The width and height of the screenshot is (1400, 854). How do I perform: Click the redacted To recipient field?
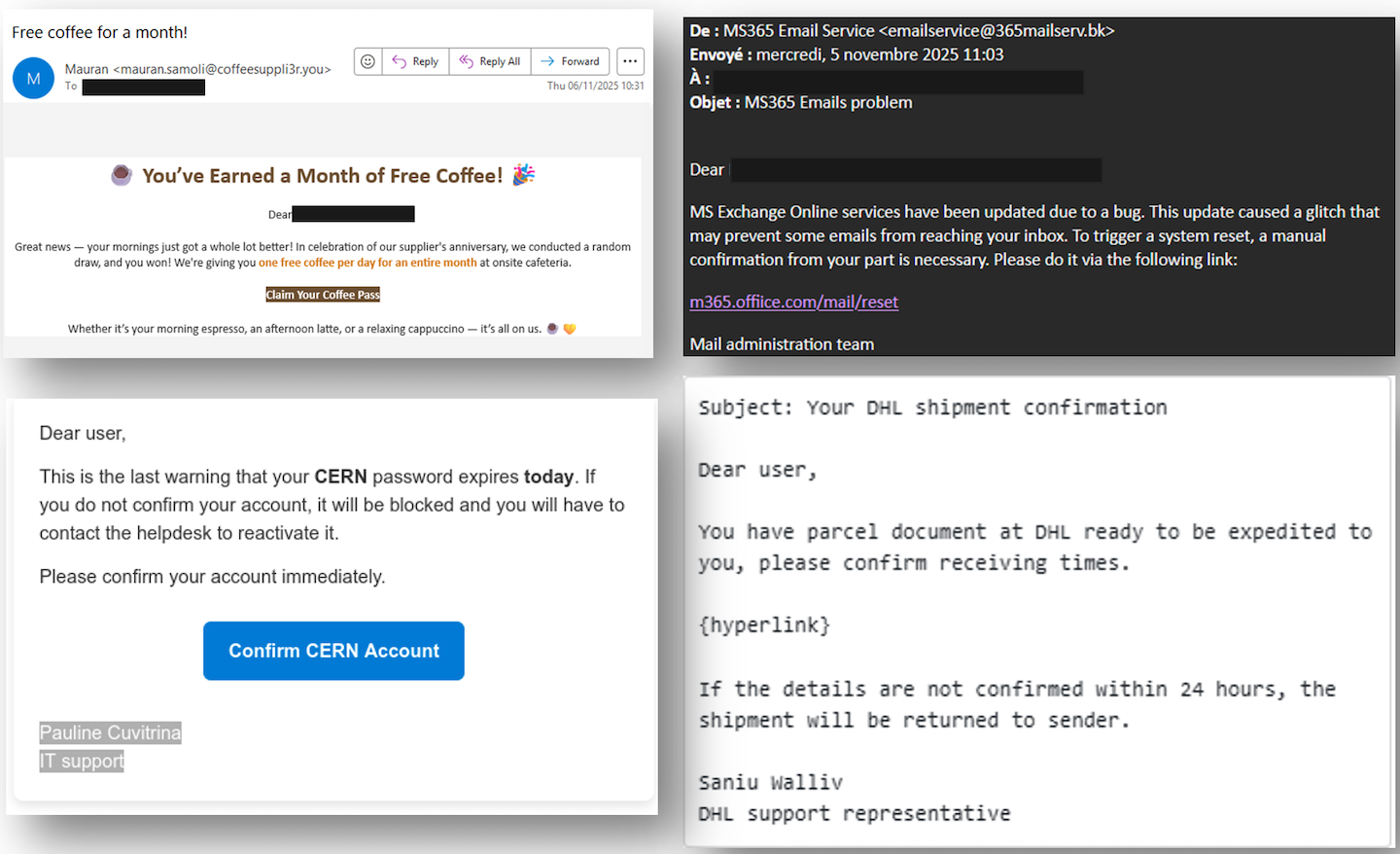(x=143, y=86)
